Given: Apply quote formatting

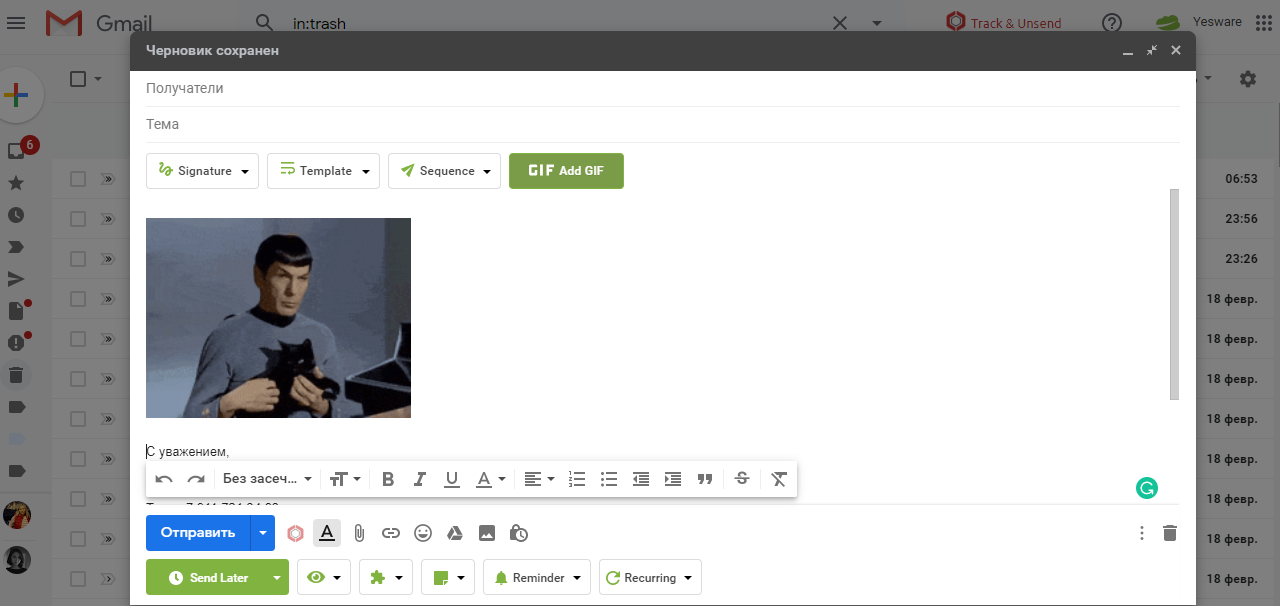Looking at the screenshot, I should click(705, 479).
